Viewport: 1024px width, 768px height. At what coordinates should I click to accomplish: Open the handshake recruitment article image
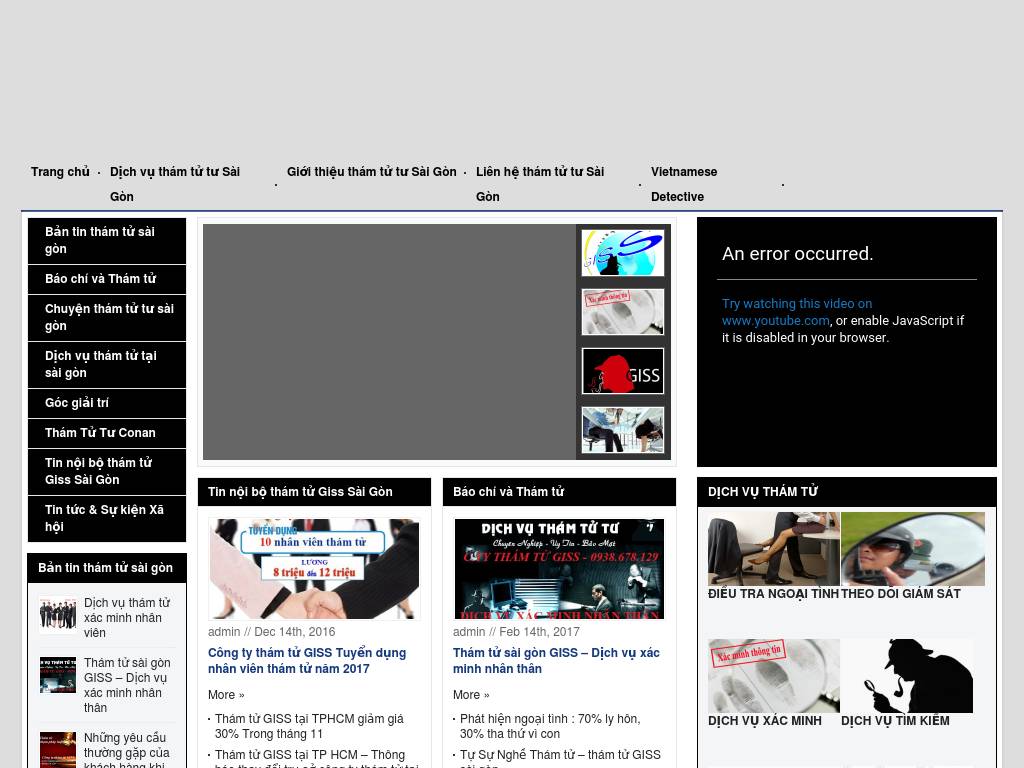point(314,568)
